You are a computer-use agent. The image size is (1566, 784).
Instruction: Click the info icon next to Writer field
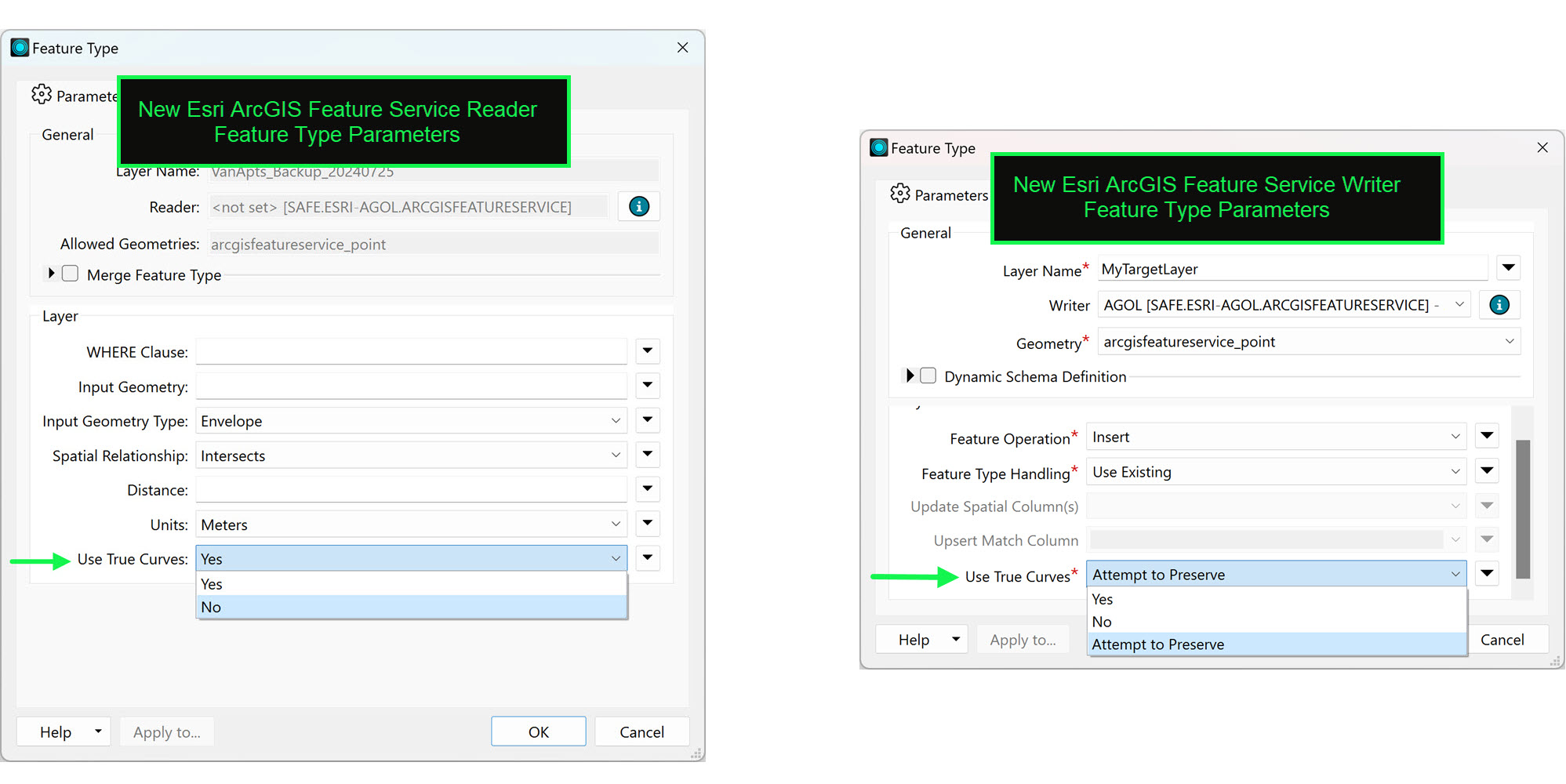[x=1499, y=305]
